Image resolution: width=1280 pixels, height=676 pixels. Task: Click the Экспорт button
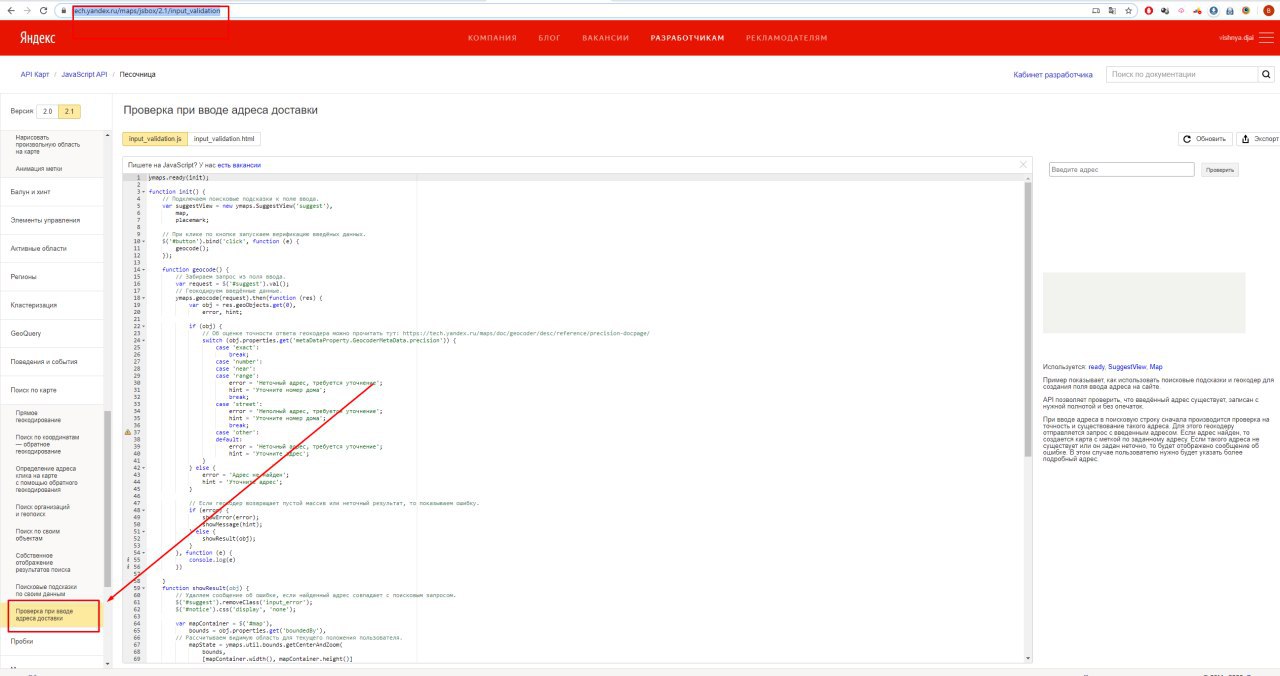pyautogui.click(x=1260, y=139)
